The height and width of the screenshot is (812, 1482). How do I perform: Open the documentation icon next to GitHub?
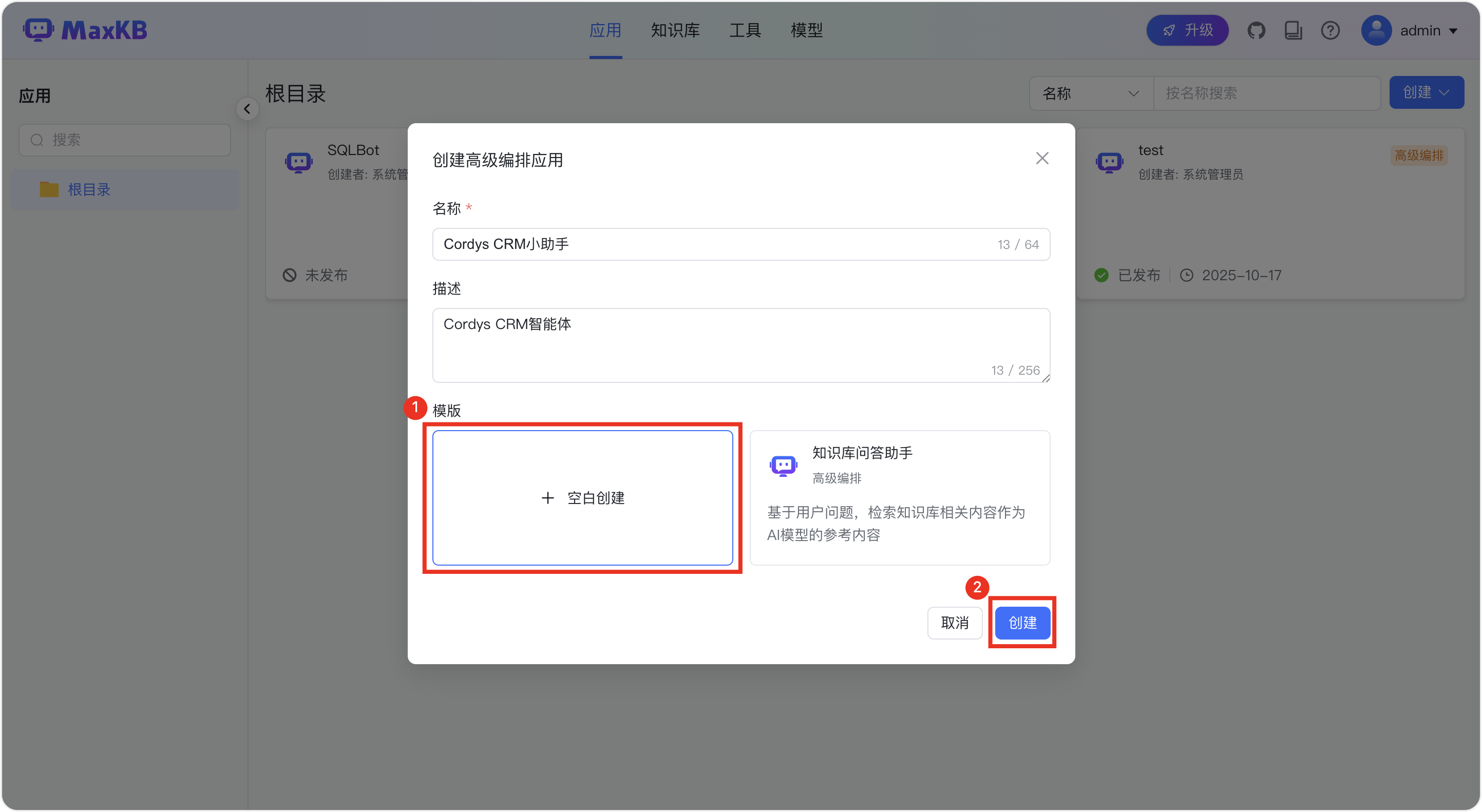click(x=1294, y=30)
